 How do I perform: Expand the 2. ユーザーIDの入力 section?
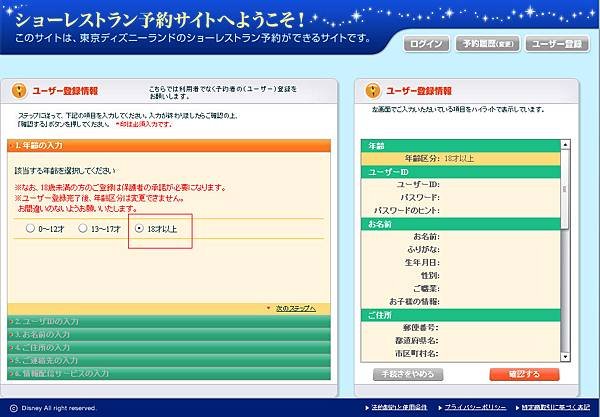(x=169, y=321)
